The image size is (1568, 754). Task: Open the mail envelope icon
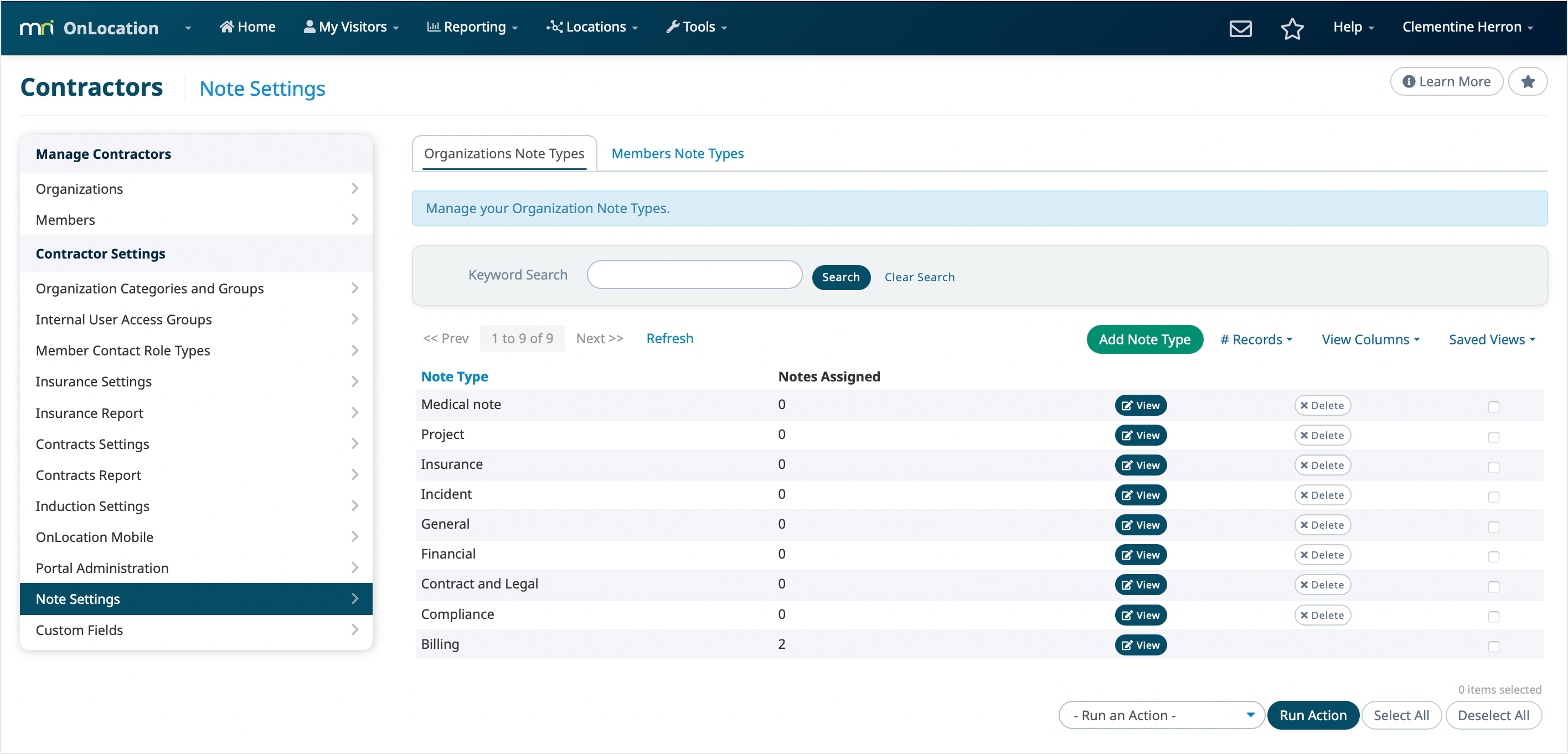(x=1240, y=28)
